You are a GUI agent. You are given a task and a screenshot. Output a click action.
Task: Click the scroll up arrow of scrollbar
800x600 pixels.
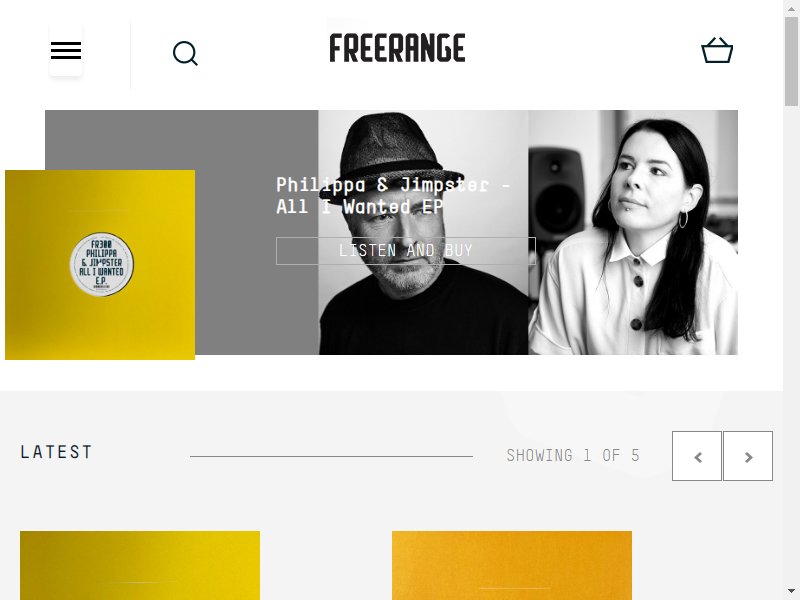[x=791, y=7]
